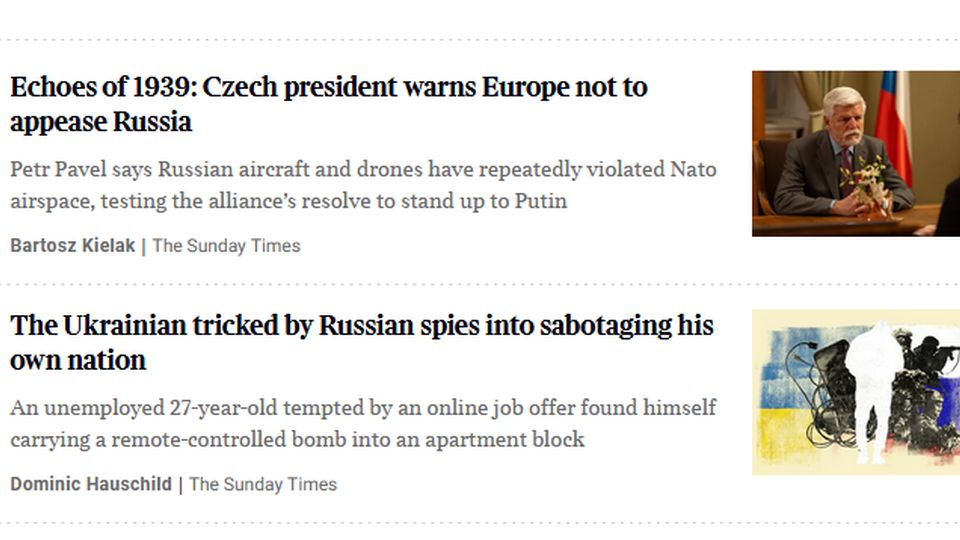960x540 pixels.
Task: Open the "Echoes of 1939" article headline
Action: [328, 88]
